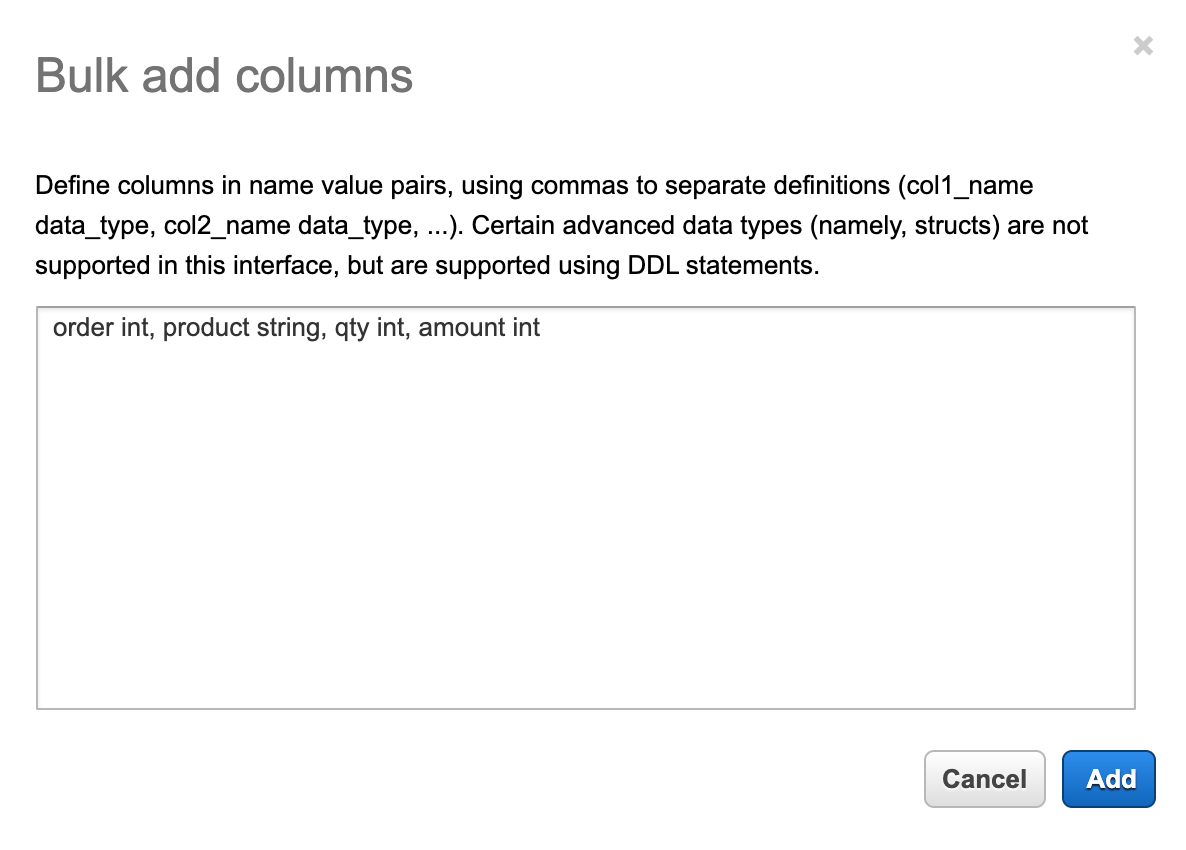Click the "(col1_name" example text in the description
This screenshot has height=850, width=1186.
965,186
